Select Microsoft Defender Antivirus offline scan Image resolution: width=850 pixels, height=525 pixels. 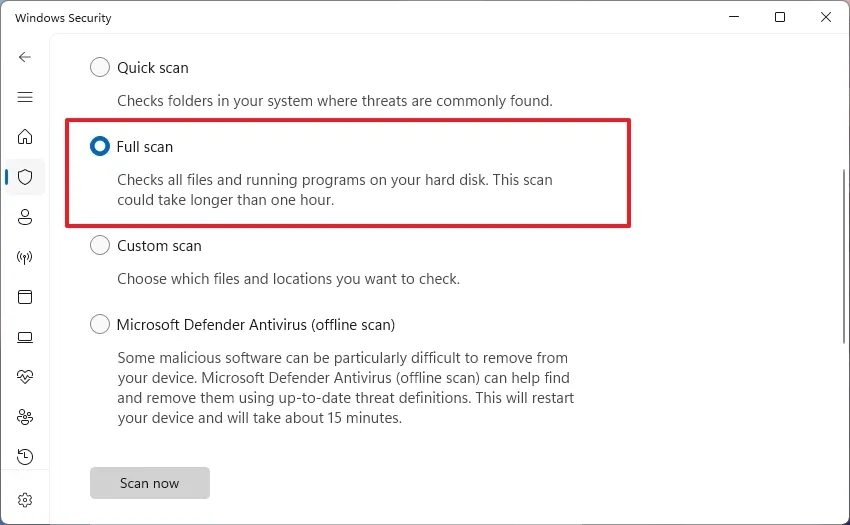pyautogui.click(x=100, y=325)
